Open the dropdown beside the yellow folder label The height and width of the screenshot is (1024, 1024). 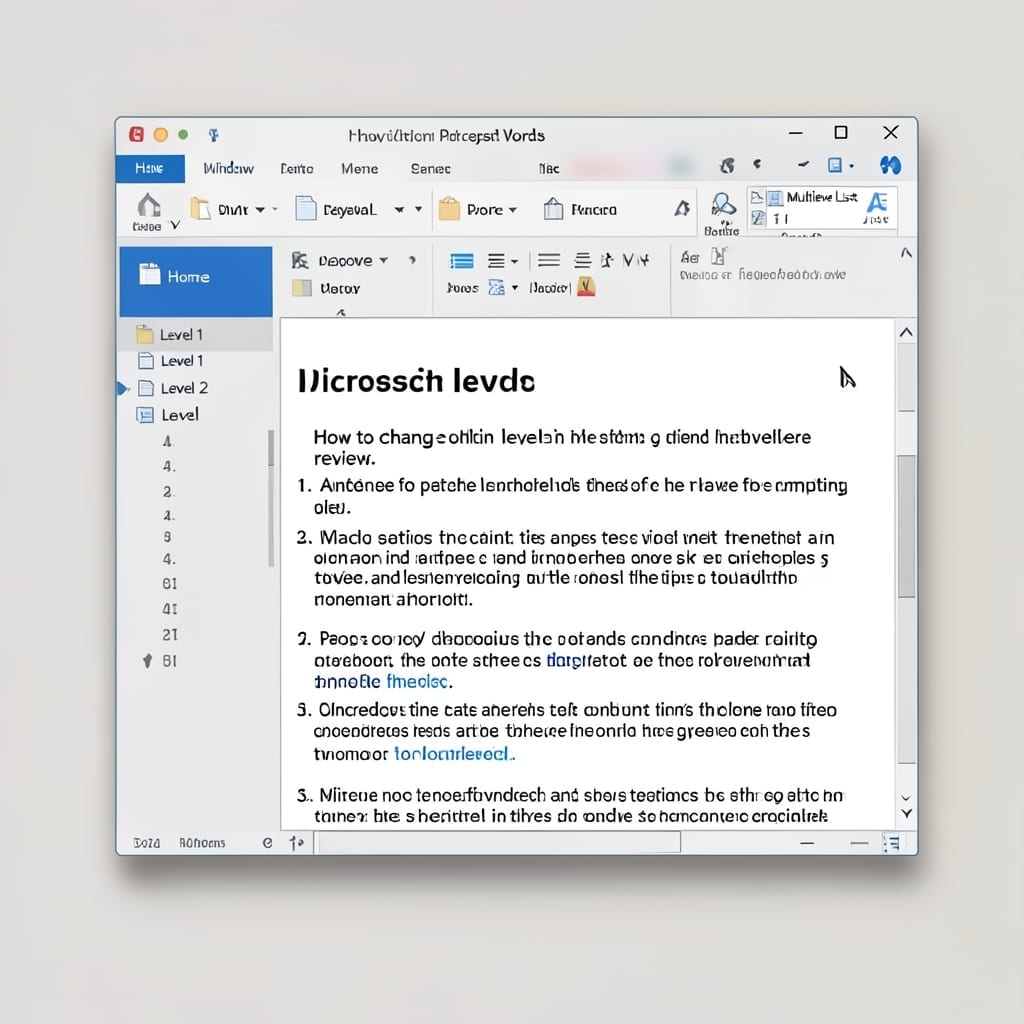tap(260, 210)
